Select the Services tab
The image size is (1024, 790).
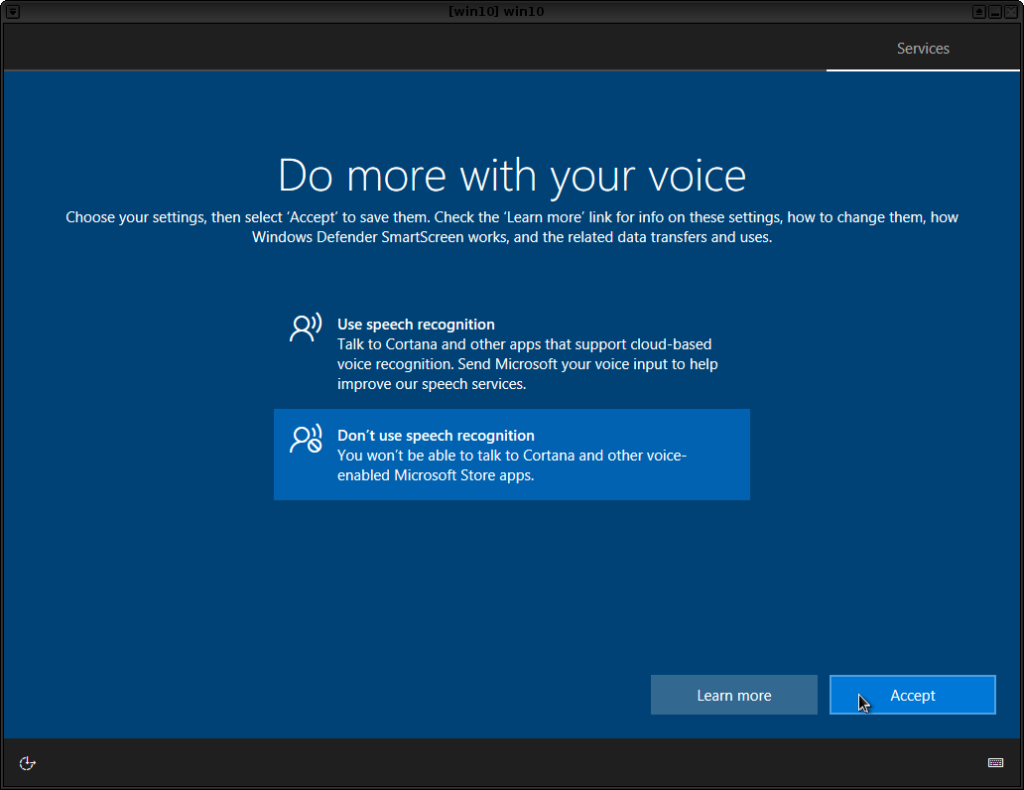point(923,48)
